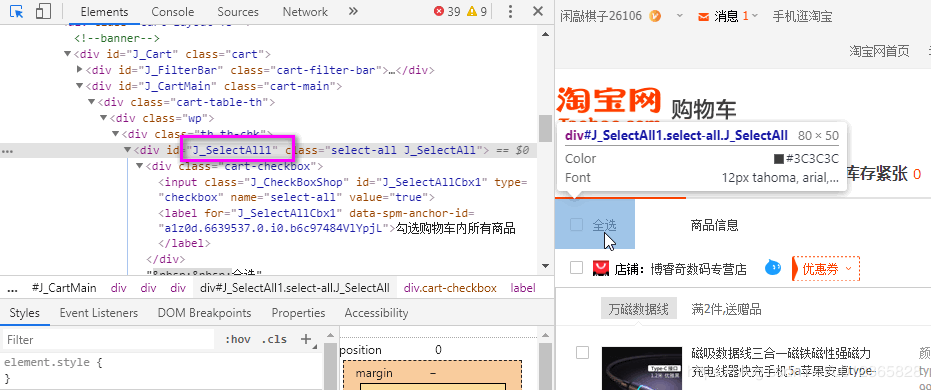This screenshot has width=931, height=390.
Task: Open the 优惠券 coupon dropdown
Action: click(826, 269)
